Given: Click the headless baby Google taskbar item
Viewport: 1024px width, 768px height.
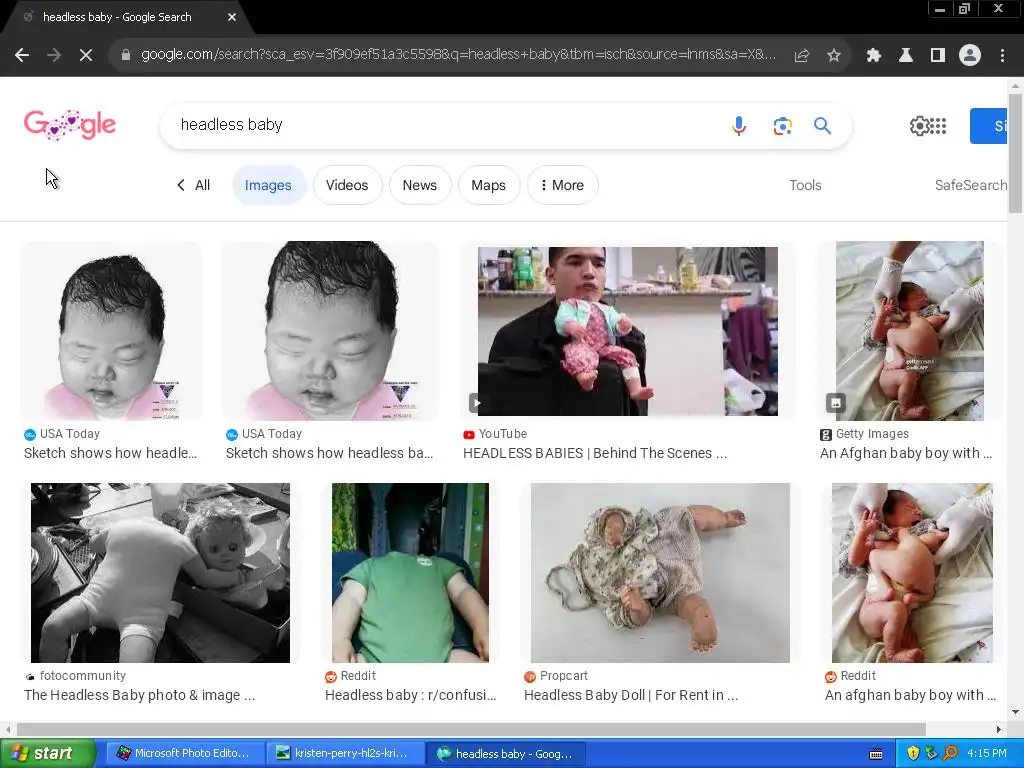Looking at the screenshot, I should coord(505,754).
